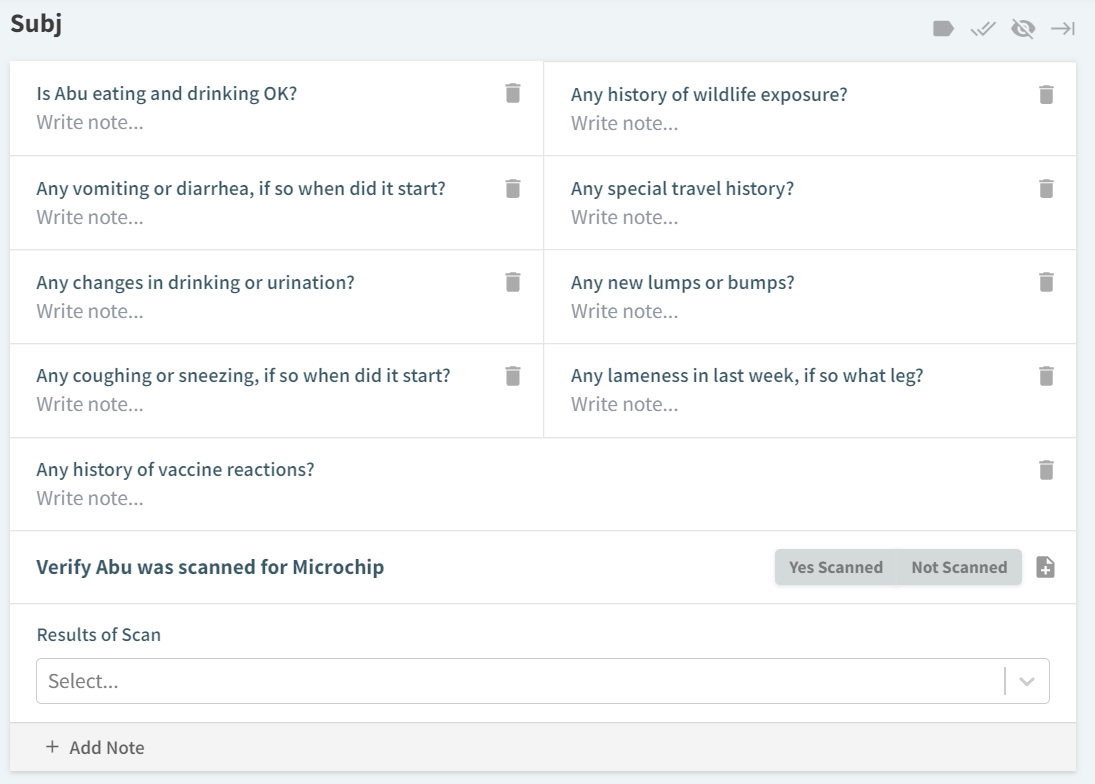Open the Results of Scan dropdown

tap(520, 681)
